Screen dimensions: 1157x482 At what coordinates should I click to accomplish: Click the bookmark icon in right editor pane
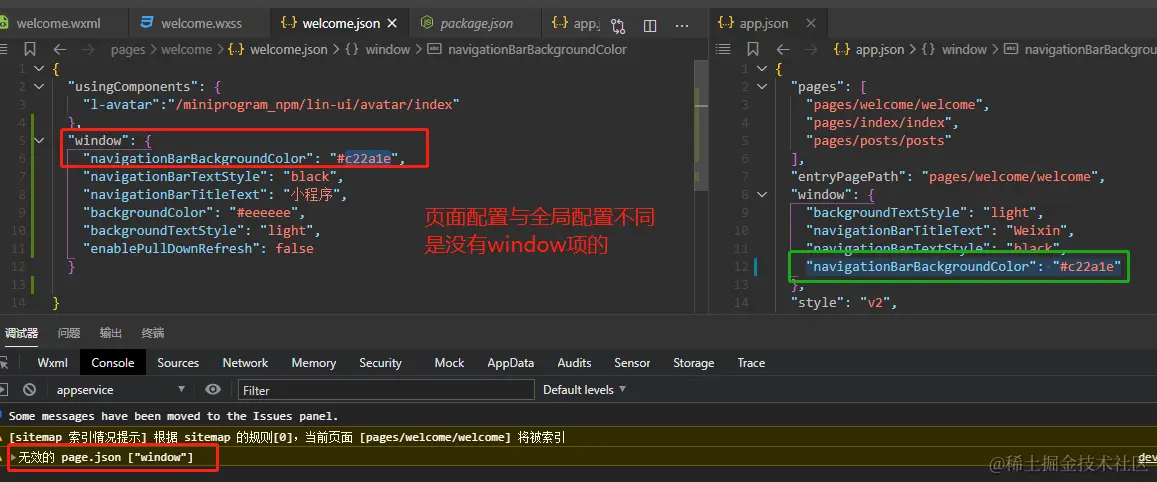coord(753,49)
